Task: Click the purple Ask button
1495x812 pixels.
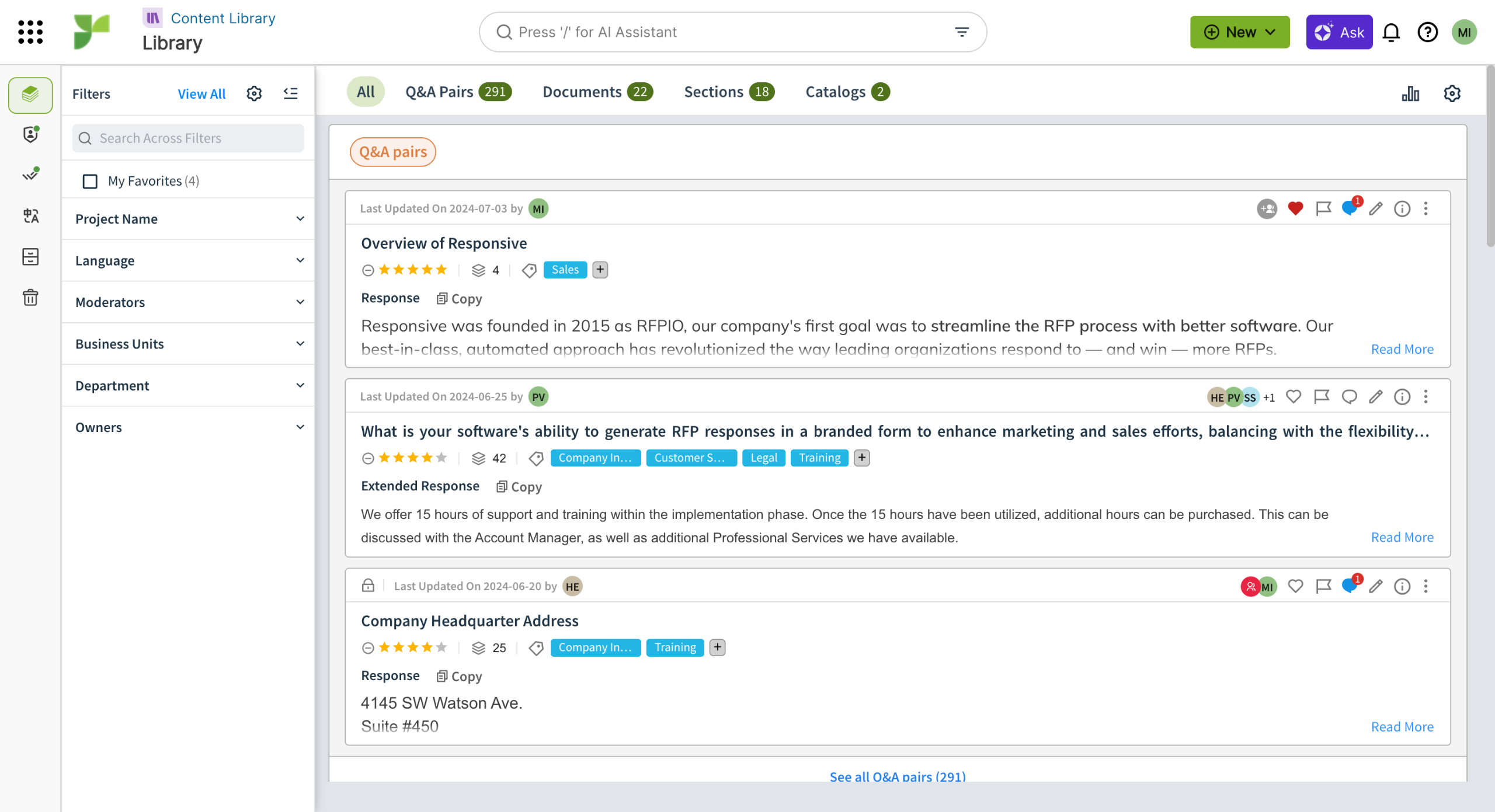Action: point(1338,32)
